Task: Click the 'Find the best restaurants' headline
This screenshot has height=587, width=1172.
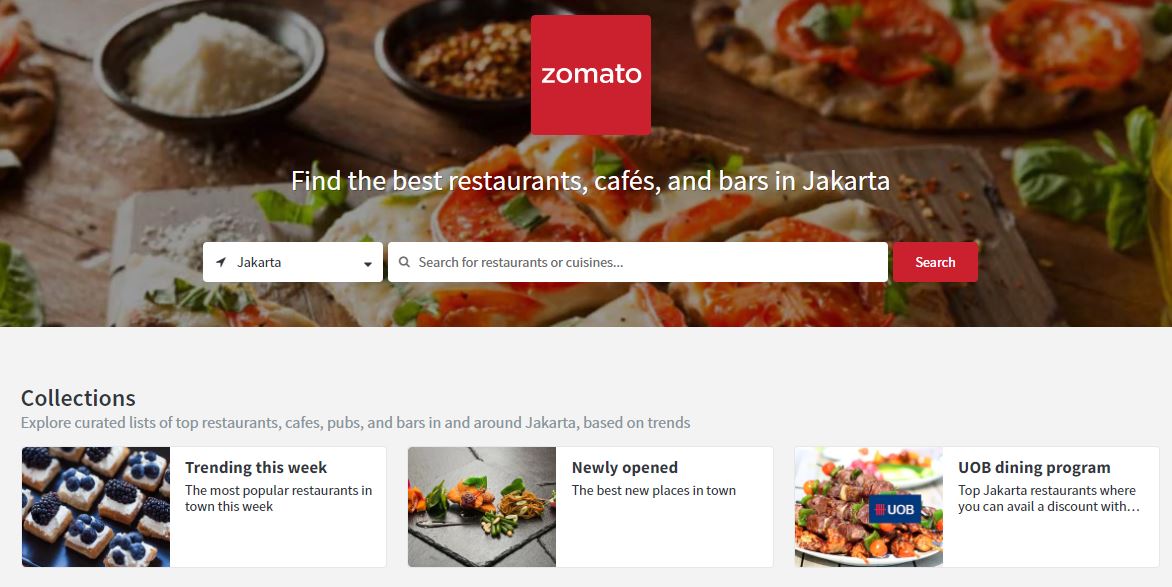Action: [x=590, y=181]
